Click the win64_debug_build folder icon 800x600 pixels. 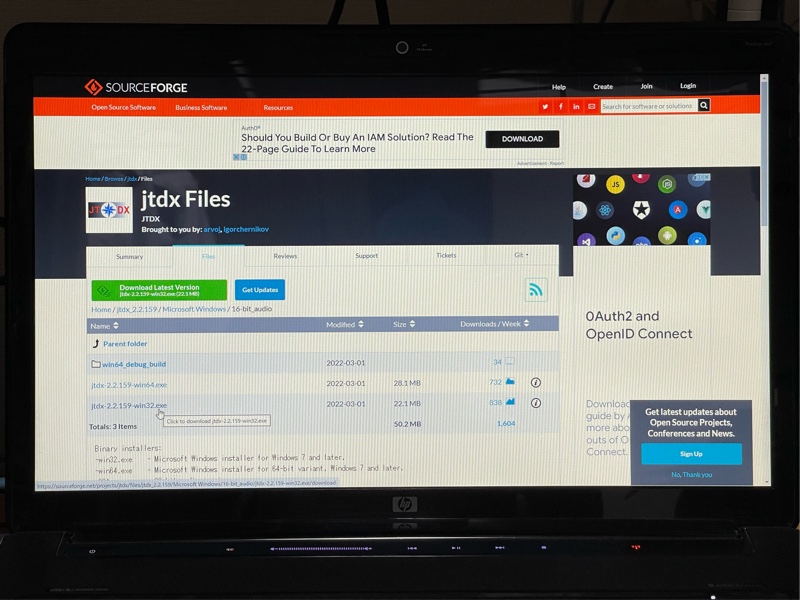pyautogui.click(x=95, y=364)
